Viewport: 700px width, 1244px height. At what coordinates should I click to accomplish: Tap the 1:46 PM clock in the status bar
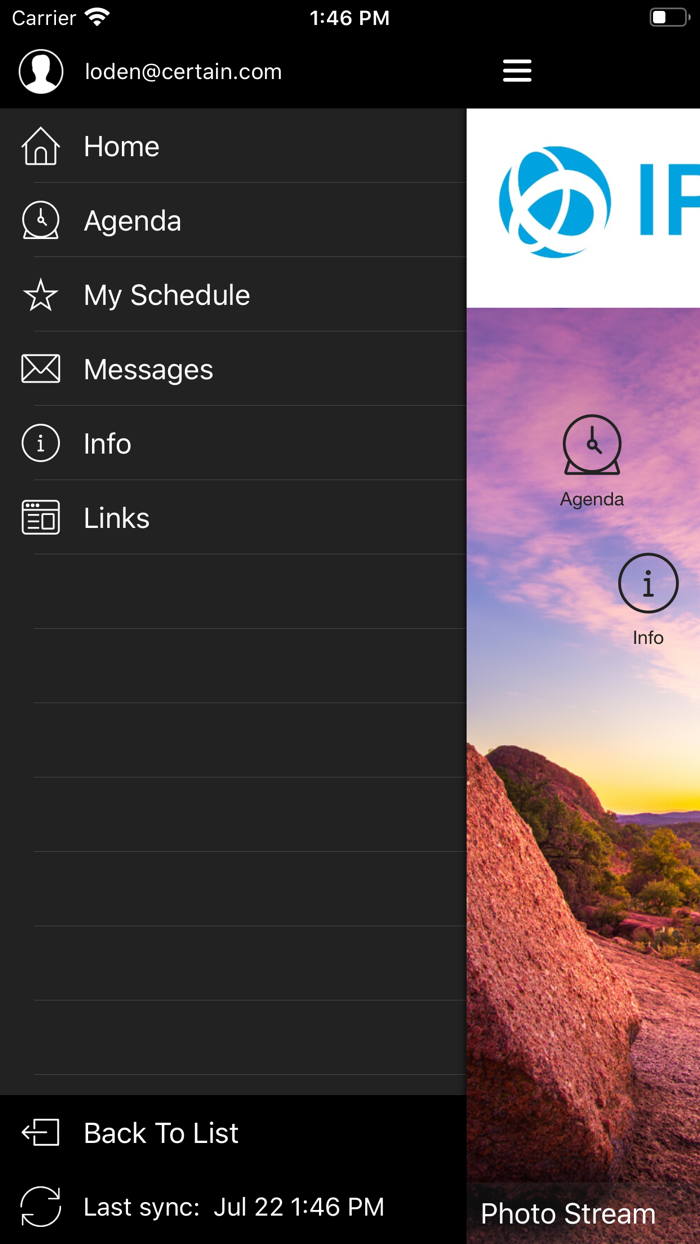tap(350, 18)
